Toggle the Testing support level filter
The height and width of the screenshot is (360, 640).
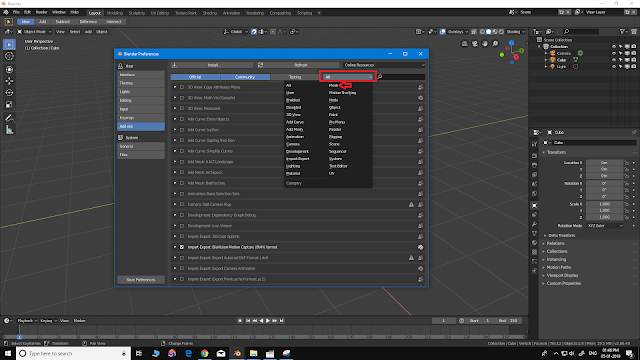(x=295, y=77)
